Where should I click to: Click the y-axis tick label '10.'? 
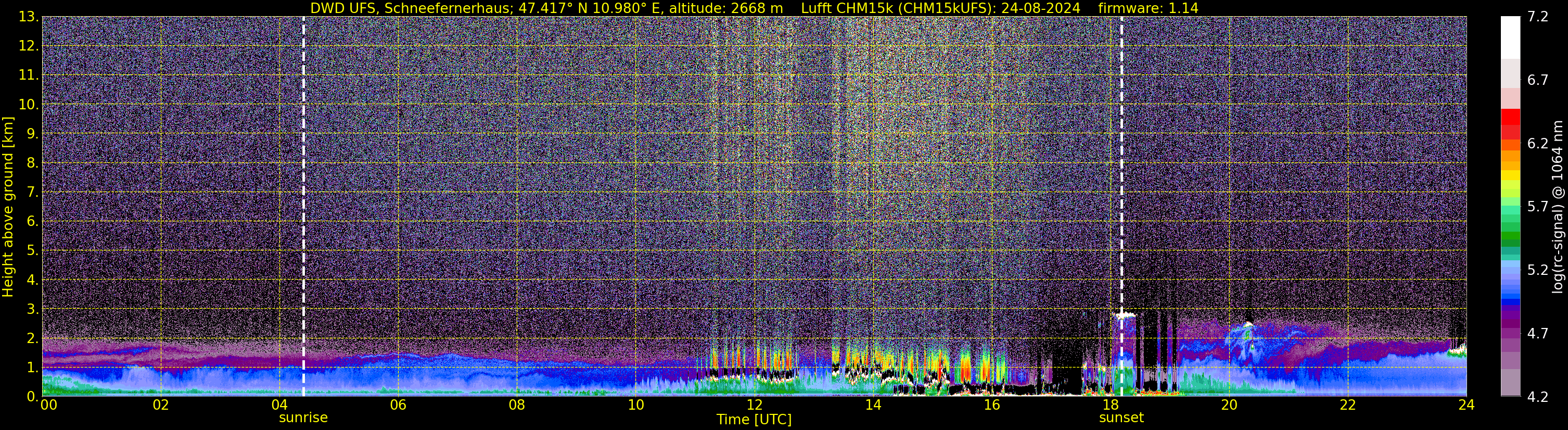[x=28, y=105]
